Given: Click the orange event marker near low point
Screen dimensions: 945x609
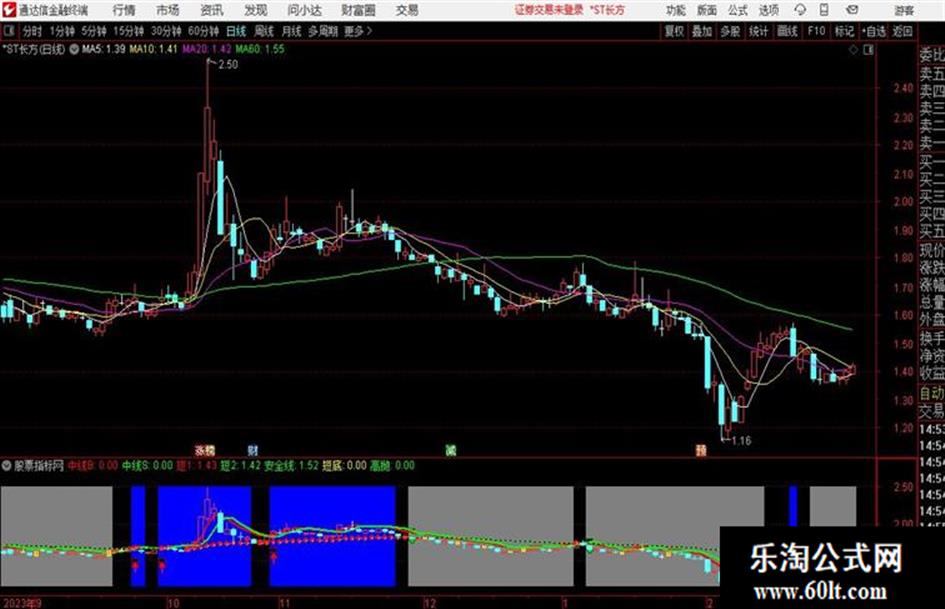Looking at the screenshot, I should pyautogui.click(x=701, y=450).
